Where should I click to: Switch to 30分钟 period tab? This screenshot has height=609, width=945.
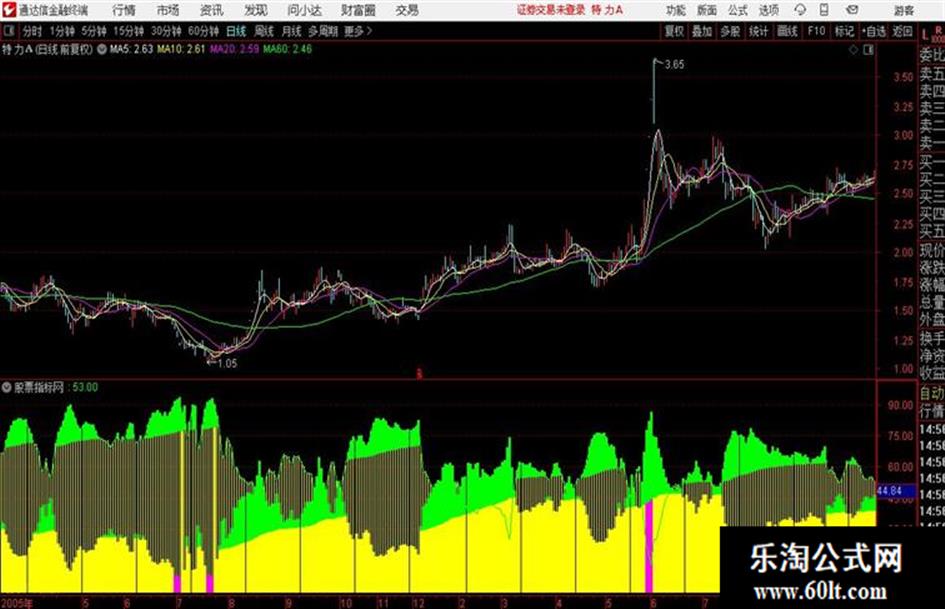click(x=166, y=31)
